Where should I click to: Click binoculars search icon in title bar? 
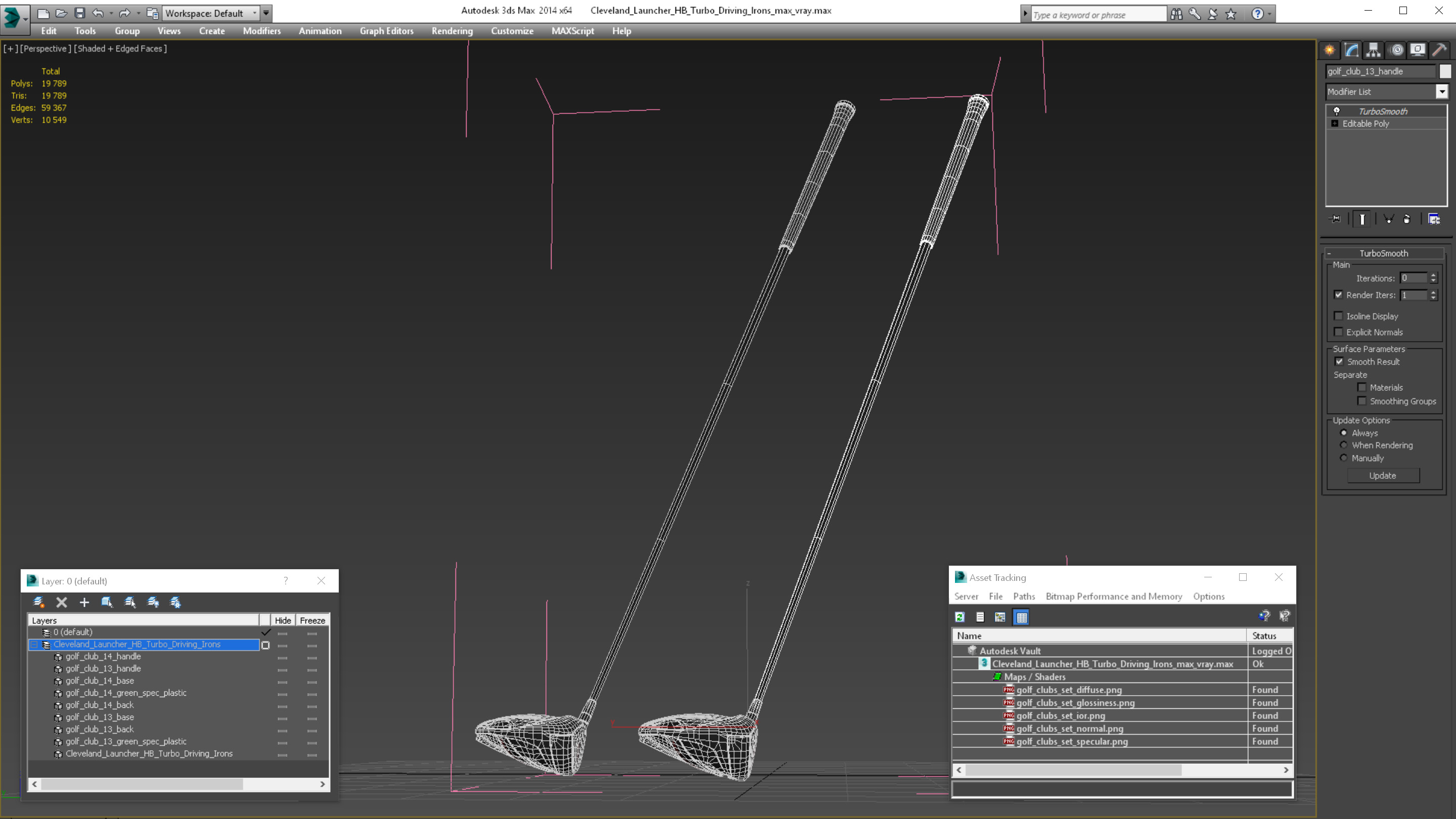coord(1176,14)
